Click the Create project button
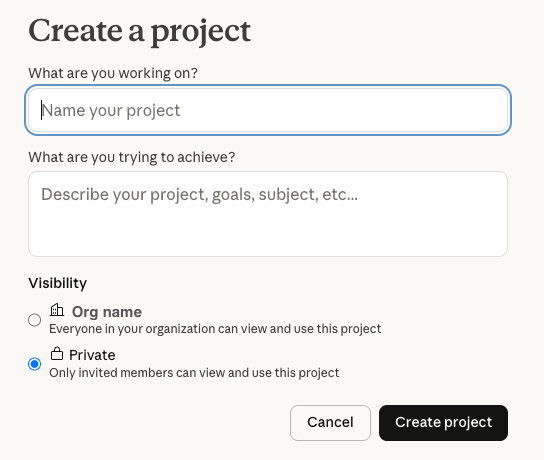Screen dimensions: 544x460 (x=443, y=423)
